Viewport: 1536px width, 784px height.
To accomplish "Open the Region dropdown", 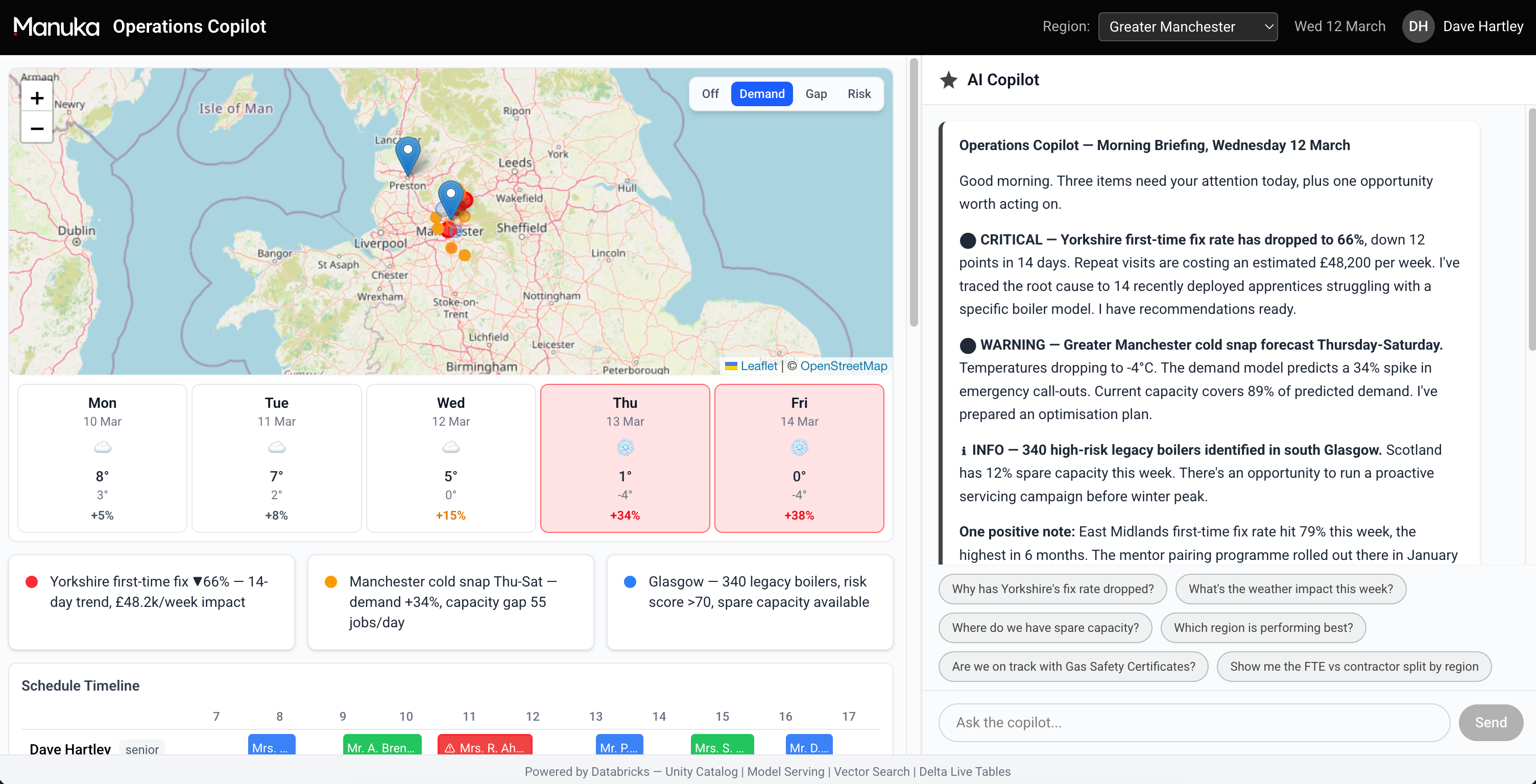I will [1187, 27].
